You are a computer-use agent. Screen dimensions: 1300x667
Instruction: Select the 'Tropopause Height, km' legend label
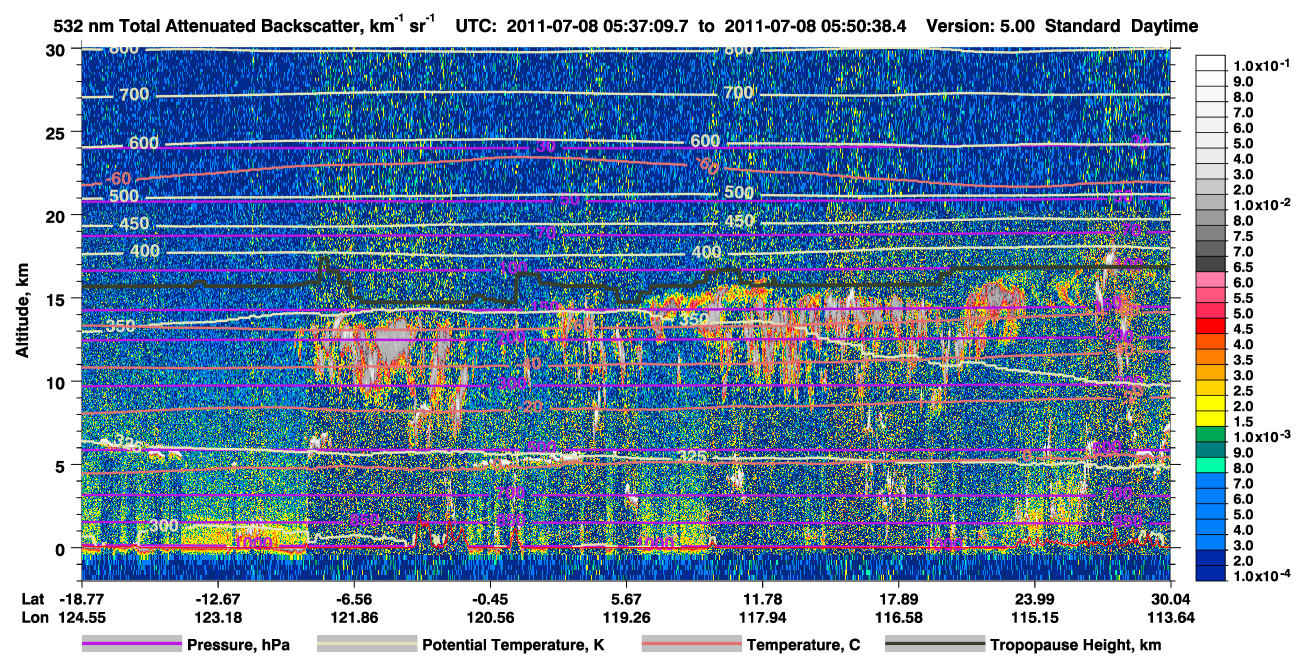pos(1077,645)
